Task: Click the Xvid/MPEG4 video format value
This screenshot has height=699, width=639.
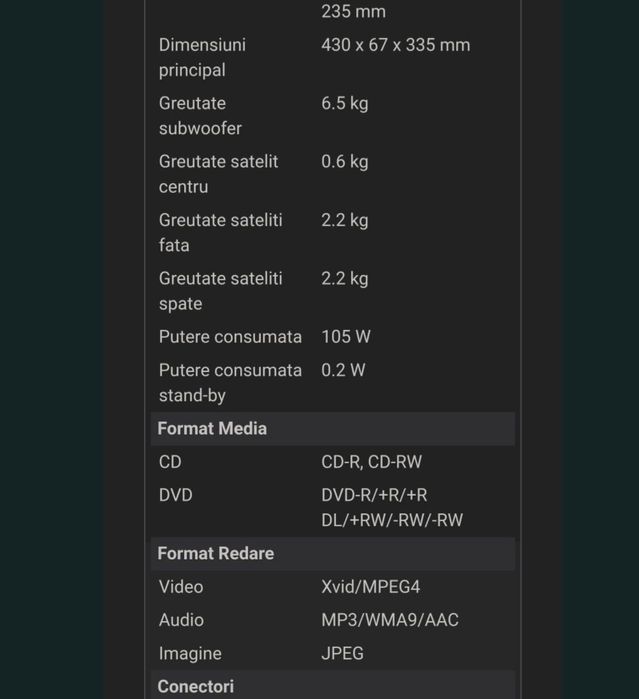Action: [370, 587]
